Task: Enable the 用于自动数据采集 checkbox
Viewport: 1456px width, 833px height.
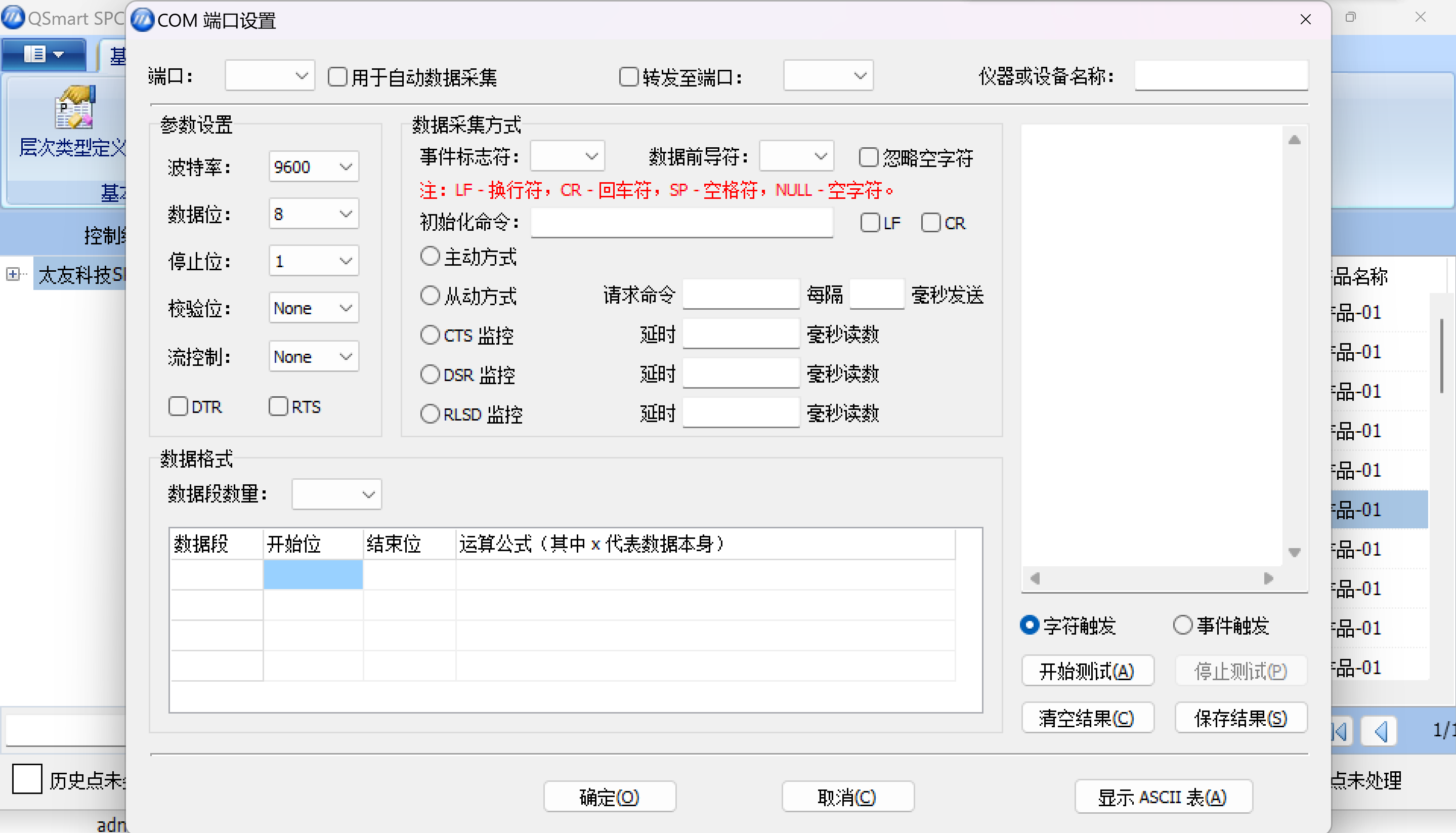Action: (x=337, y=76)
